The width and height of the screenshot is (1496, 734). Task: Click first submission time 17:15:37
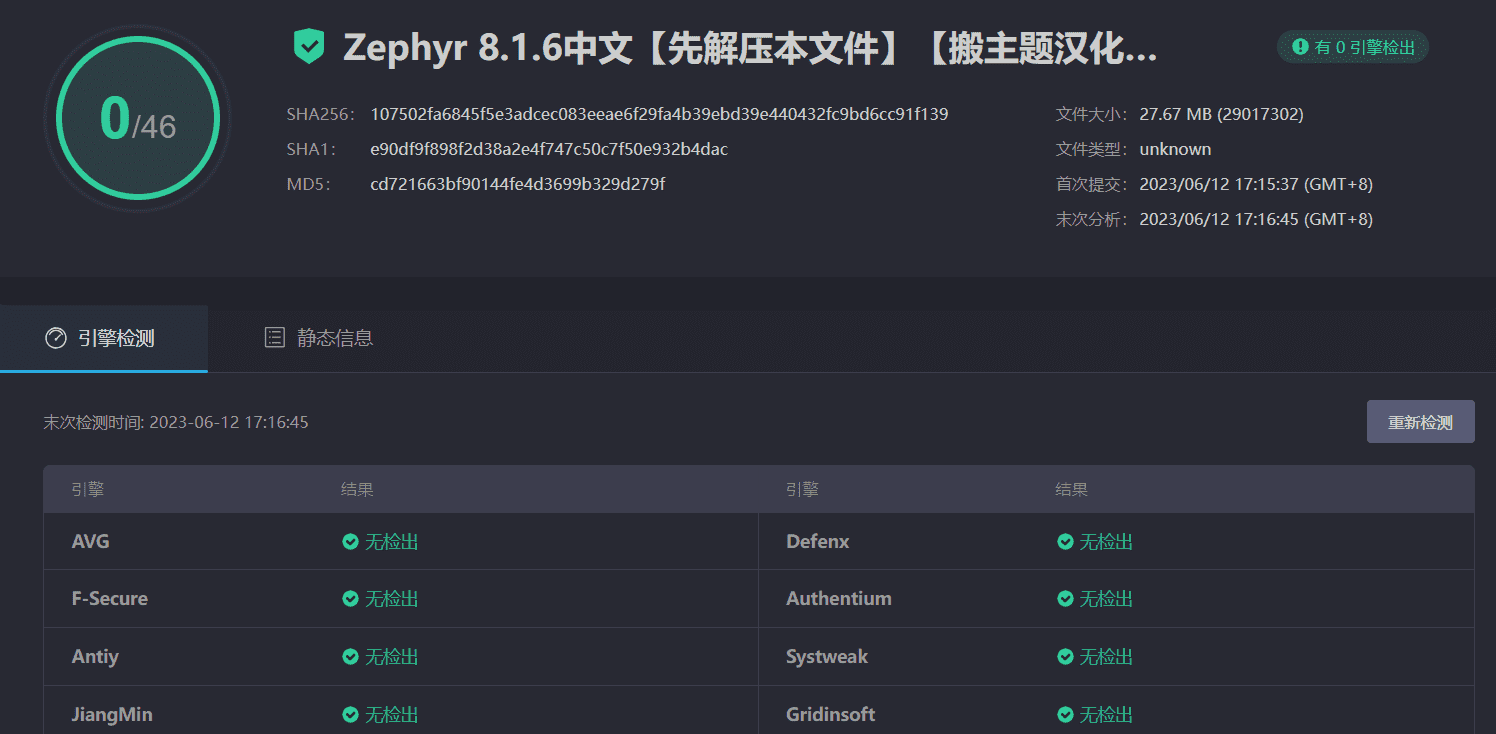pyautogui.click(x=1256, y=184)
